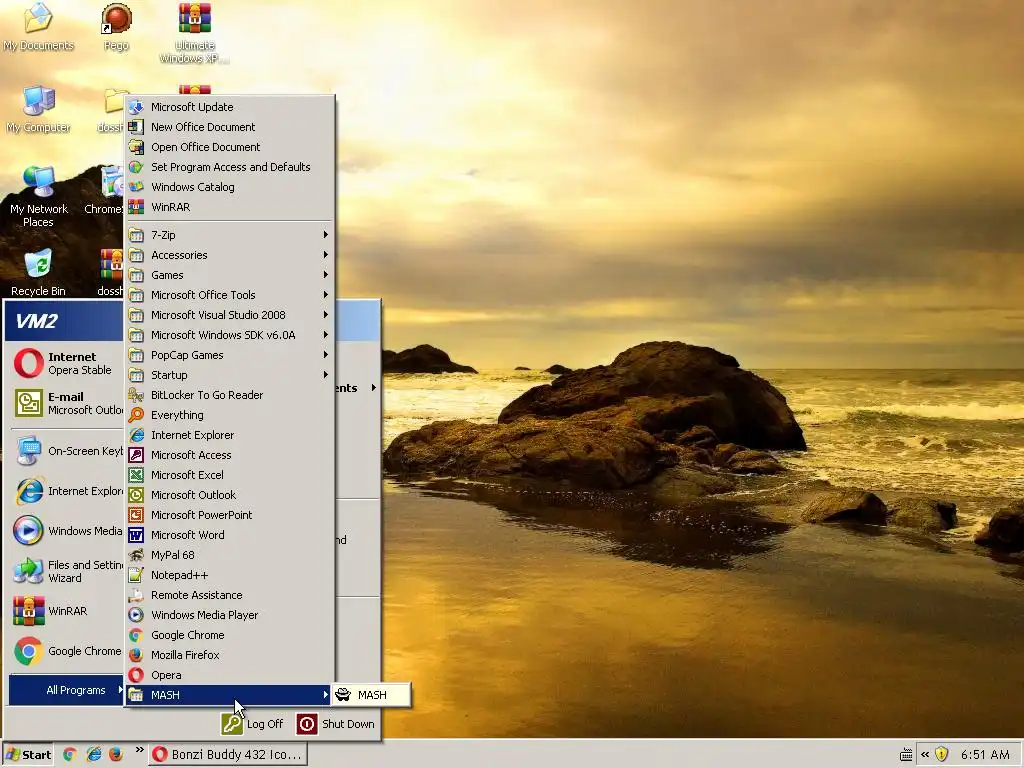Select Remote Assistance entry
The height and width of the screenshot is (768, 1024).
tap(230, 595)
